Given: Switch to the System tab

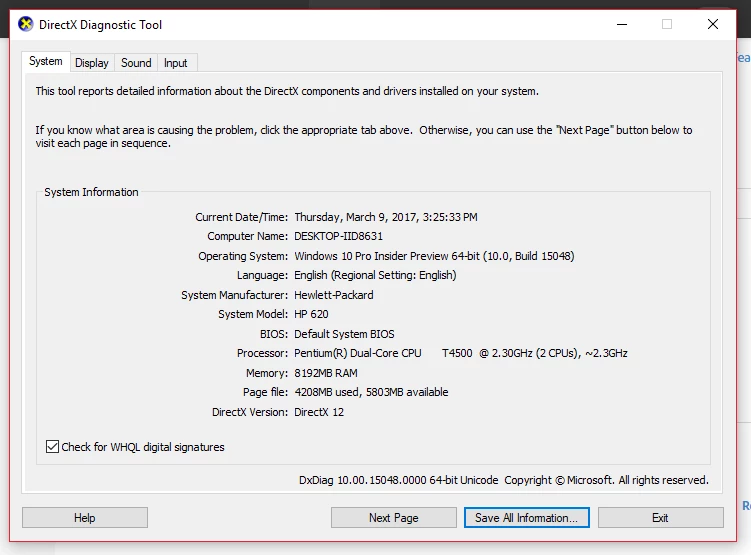Looking at the screenshot, I should tap(46, 61).
